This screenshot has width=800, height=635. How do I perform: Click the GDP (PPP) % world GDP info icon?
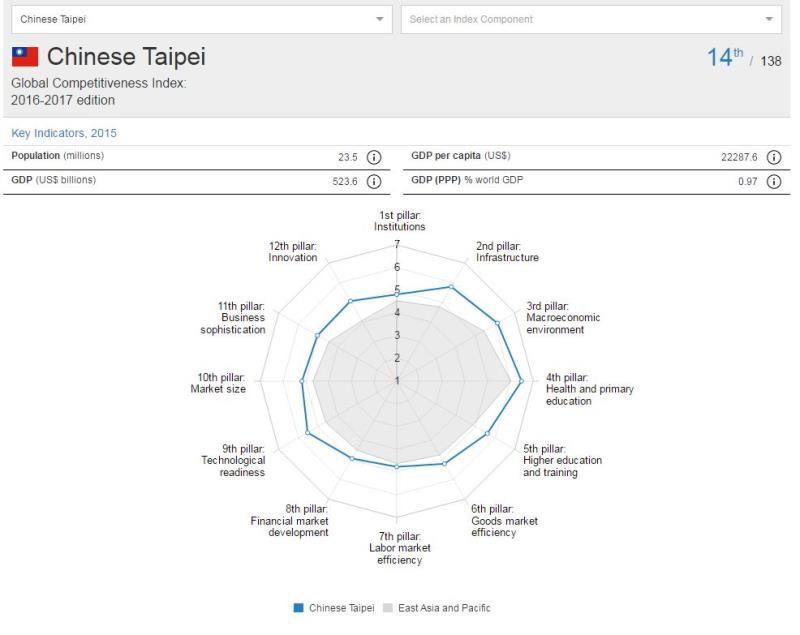coord(774,181)
